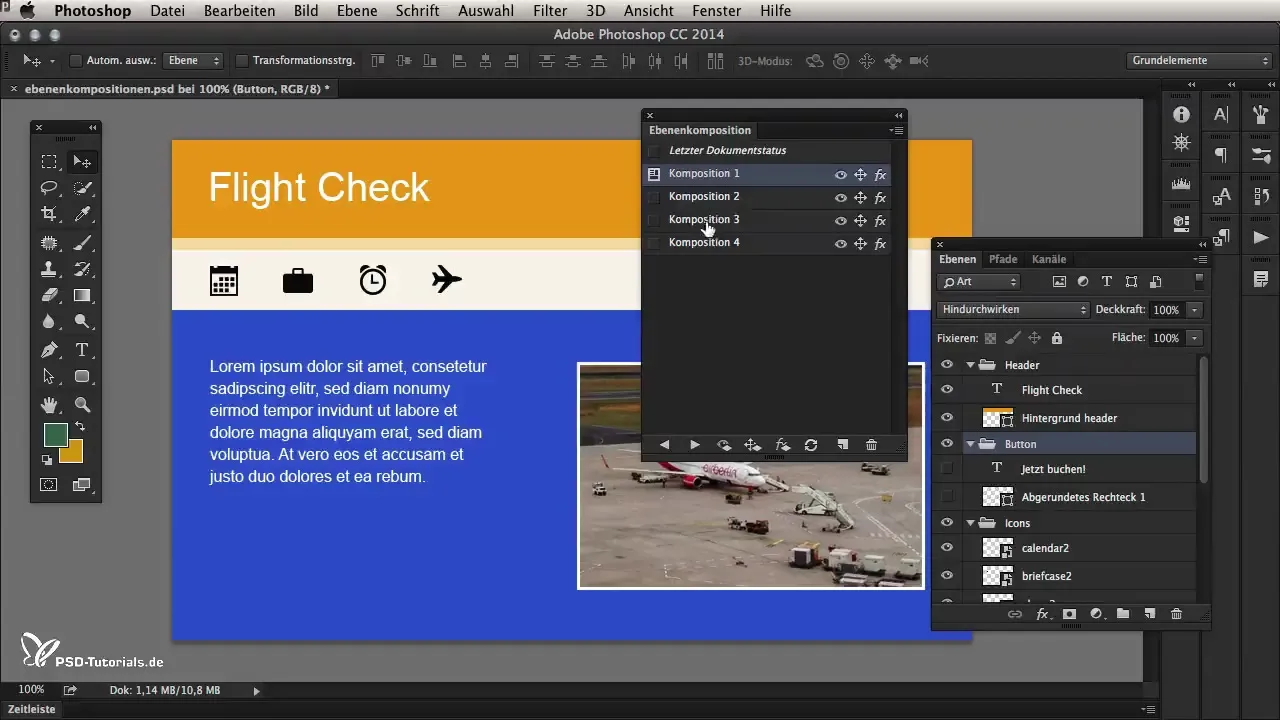The width and height of the screenshot is (1280, 720).
Task: Select the Zoom tool in toolbox
Action: coord(82,404)
